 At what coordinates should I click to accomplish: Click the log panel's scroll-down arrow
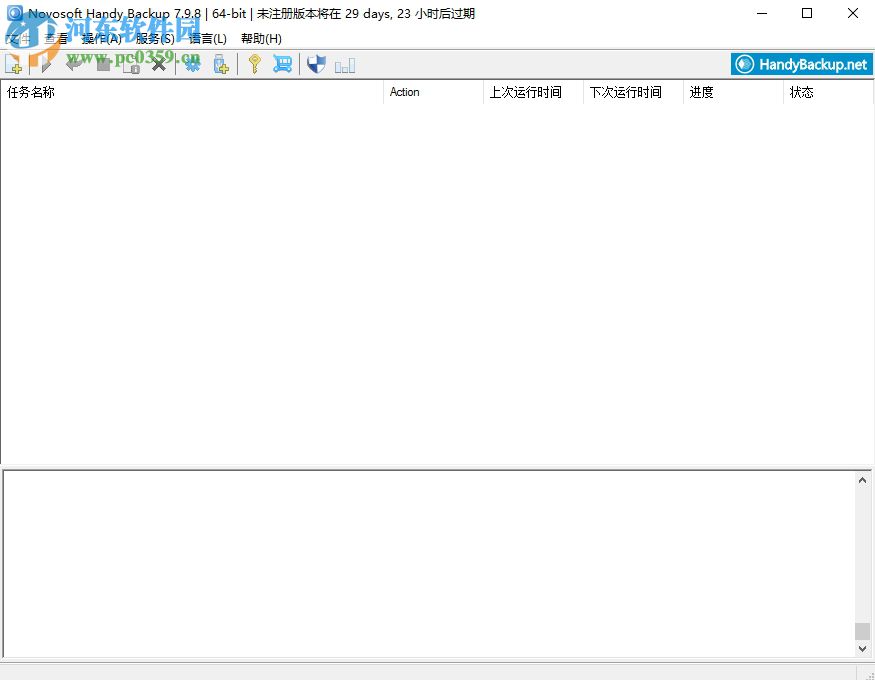pyautogui.click(x=862, y=647)
